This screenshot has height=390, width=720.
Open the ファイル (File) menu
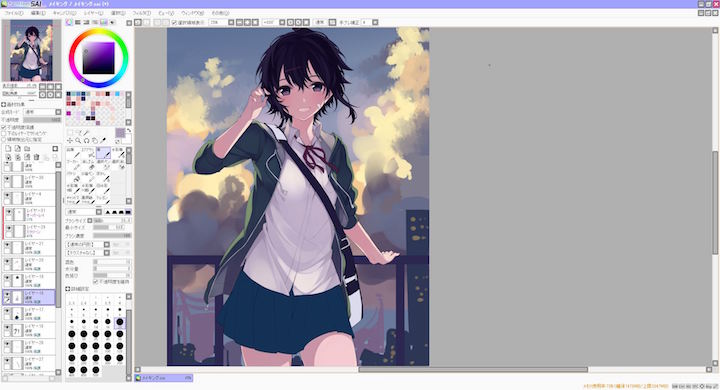click(14, 13)
